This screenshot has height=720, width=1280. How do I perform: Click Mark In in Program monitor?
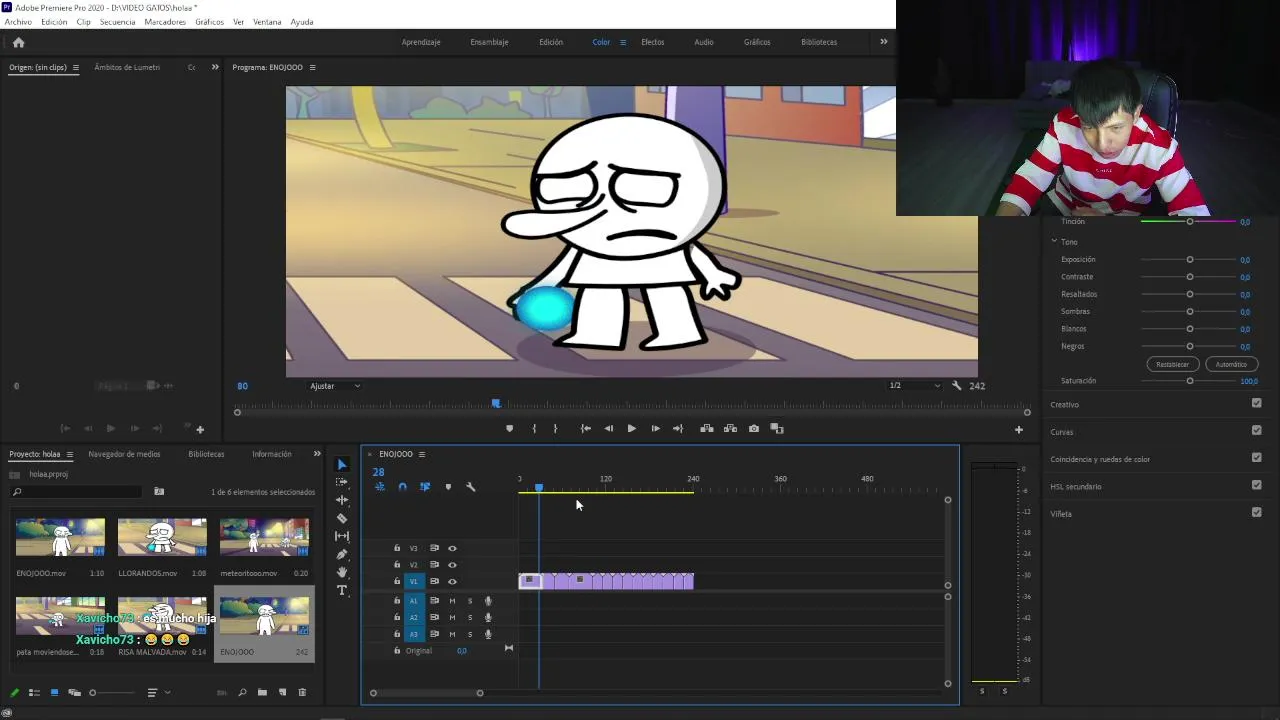[534, 429]
